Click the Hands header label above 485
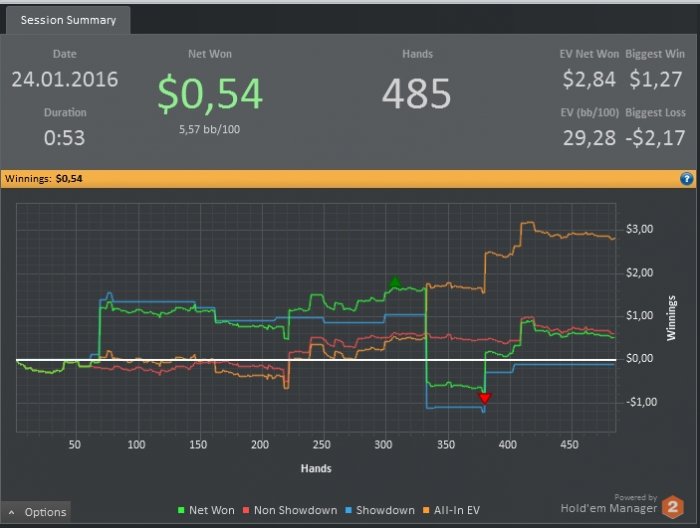 click(x=417, y=54)
